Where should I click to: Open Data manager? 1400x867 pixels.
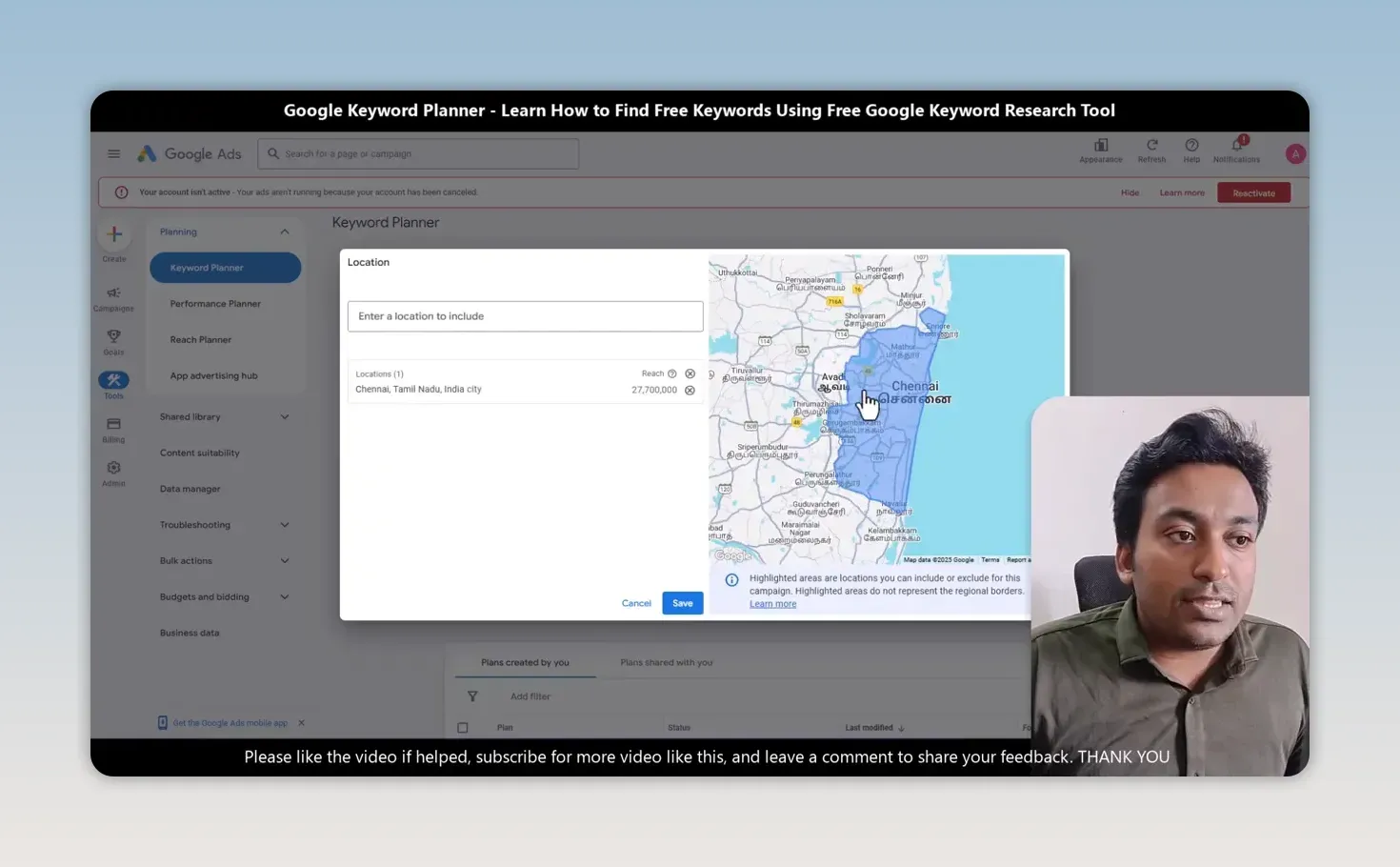(x=190, y=490)
